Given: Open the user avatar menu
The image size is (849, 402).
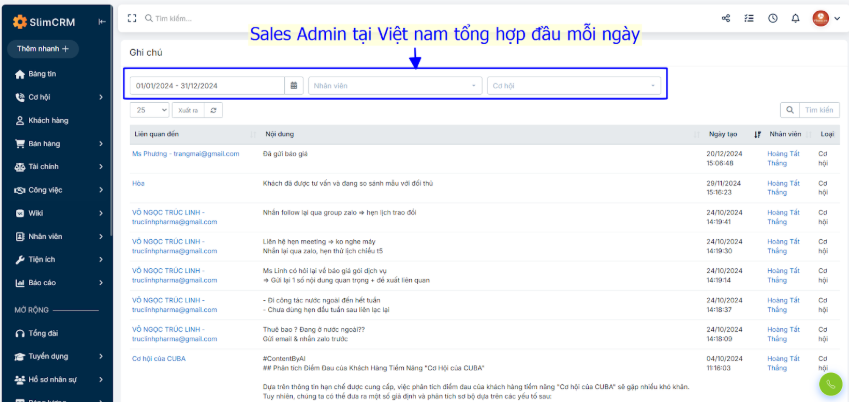Looking at the screenshot, I should (825, 18).
